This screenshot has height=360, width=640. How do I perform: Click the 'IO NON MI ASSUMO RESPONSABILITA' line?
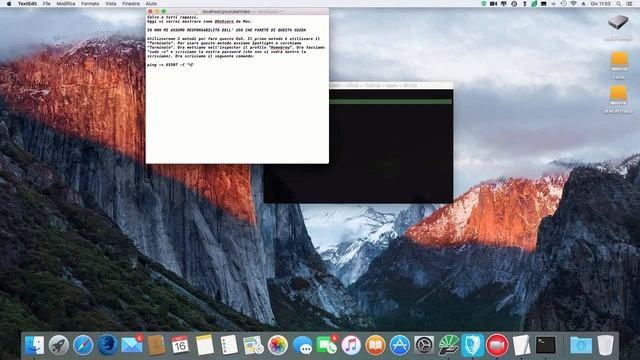click(x=227, y=30)
